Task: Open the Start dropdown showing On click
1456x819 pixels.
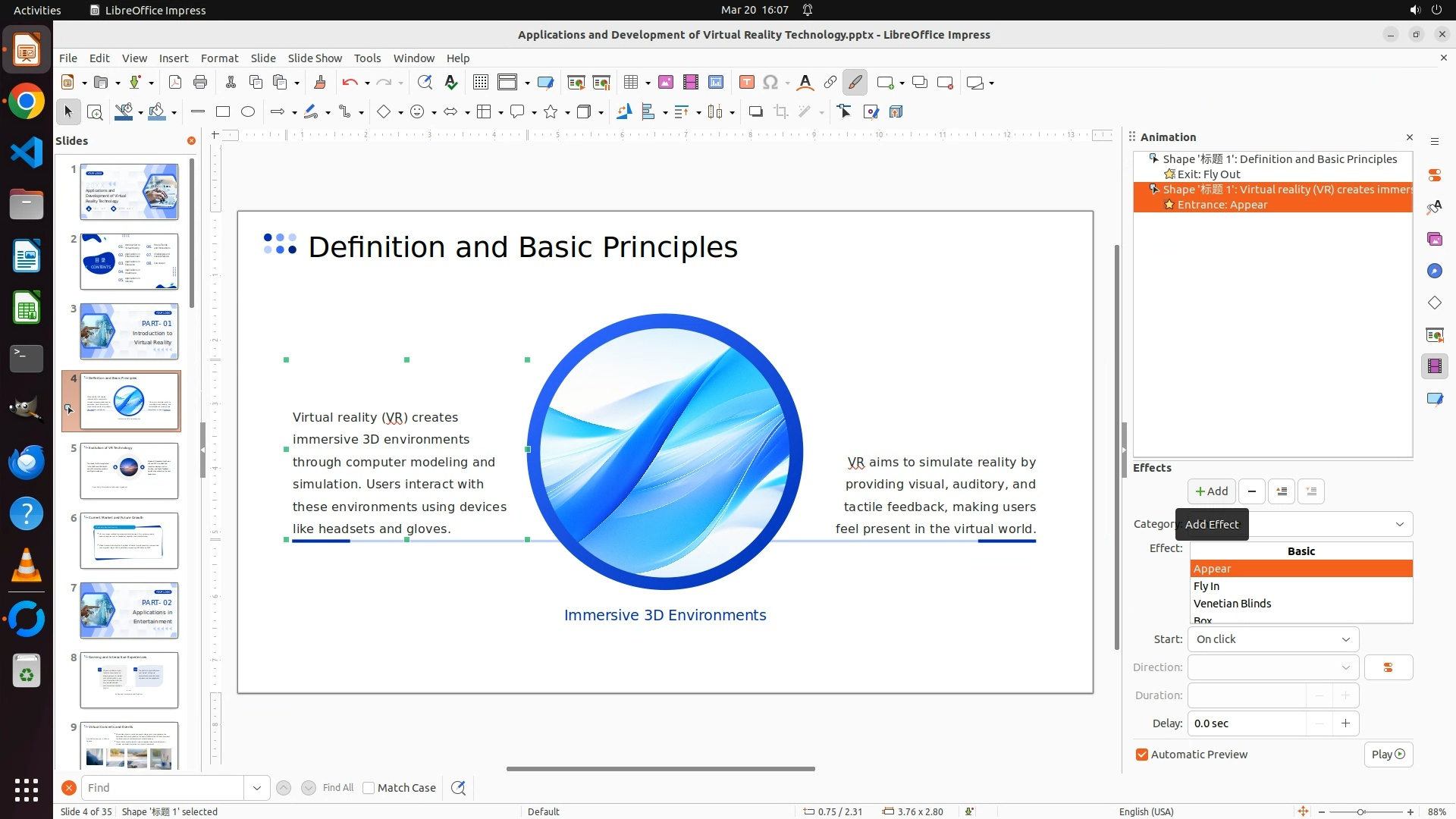Action: click(1273, 639)
